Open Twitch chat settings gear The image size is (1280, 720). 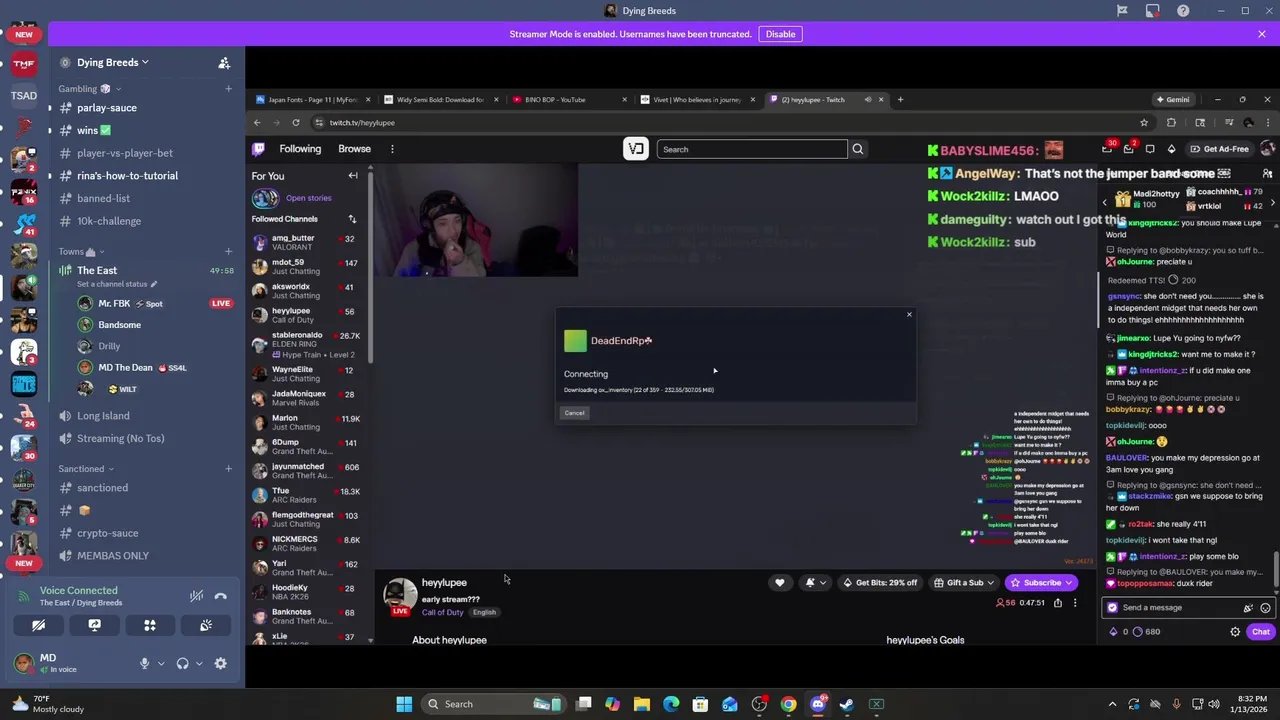[1235, 632]
